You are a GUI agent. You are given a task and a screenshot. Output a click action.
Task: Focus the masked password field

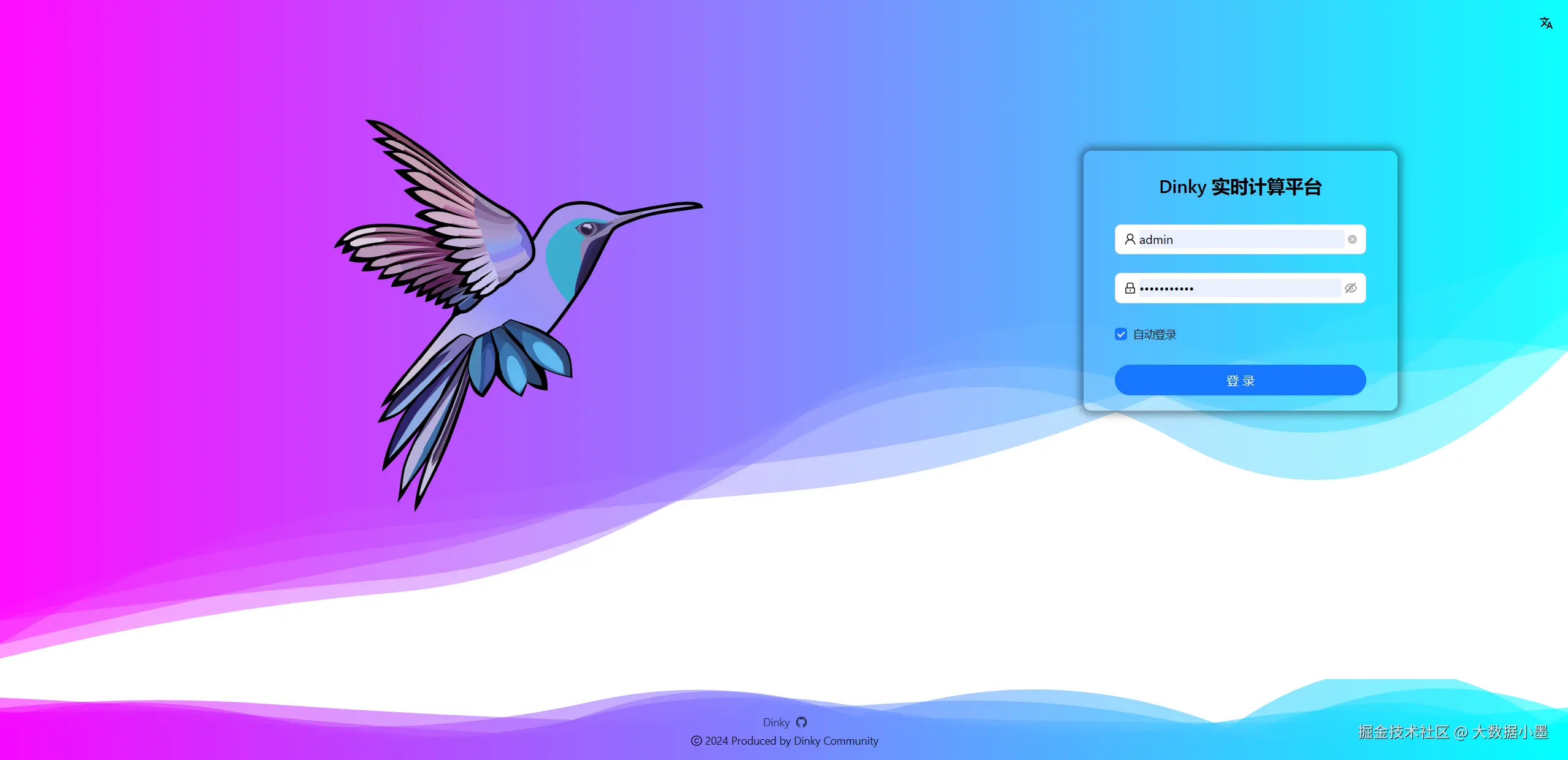1239,288
